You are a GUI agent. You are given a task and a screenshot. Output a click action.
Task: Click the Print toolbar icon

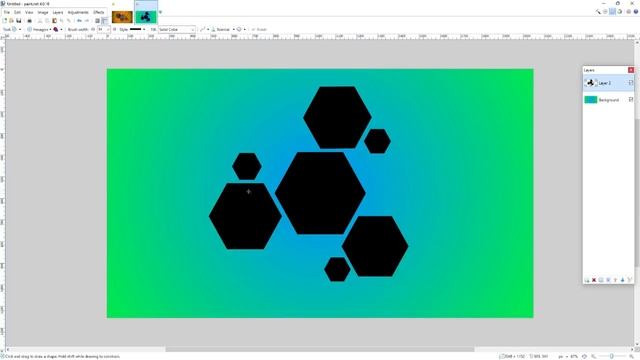(29, 20)
